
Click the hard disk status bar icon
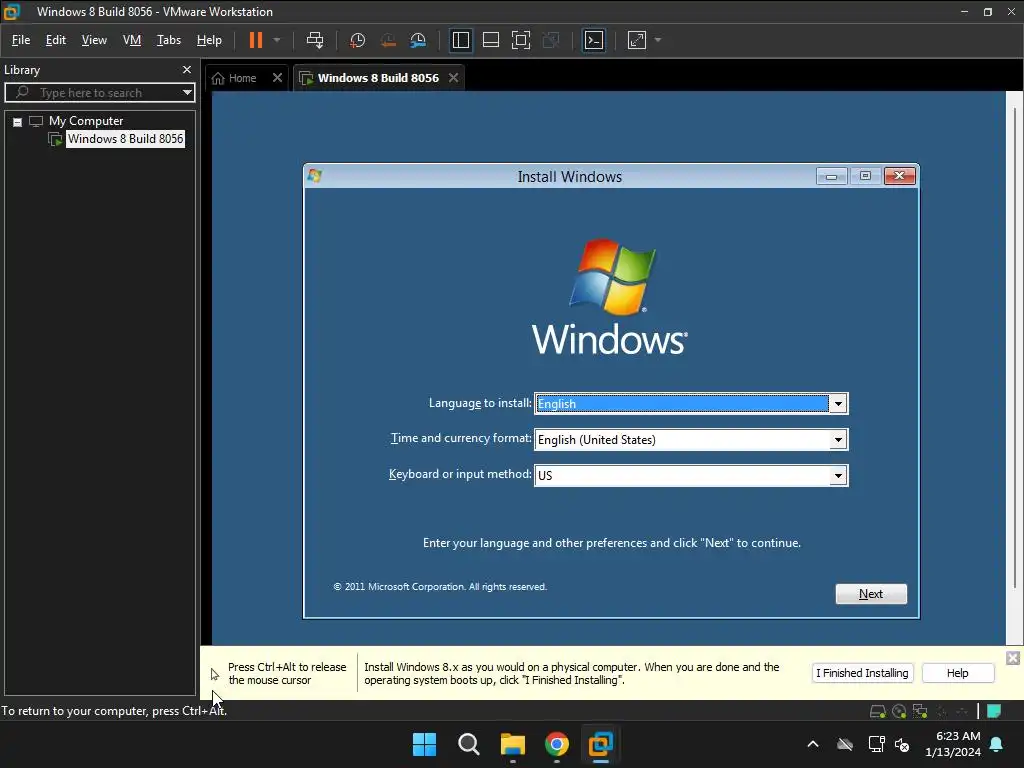click(x=878, y=711)
